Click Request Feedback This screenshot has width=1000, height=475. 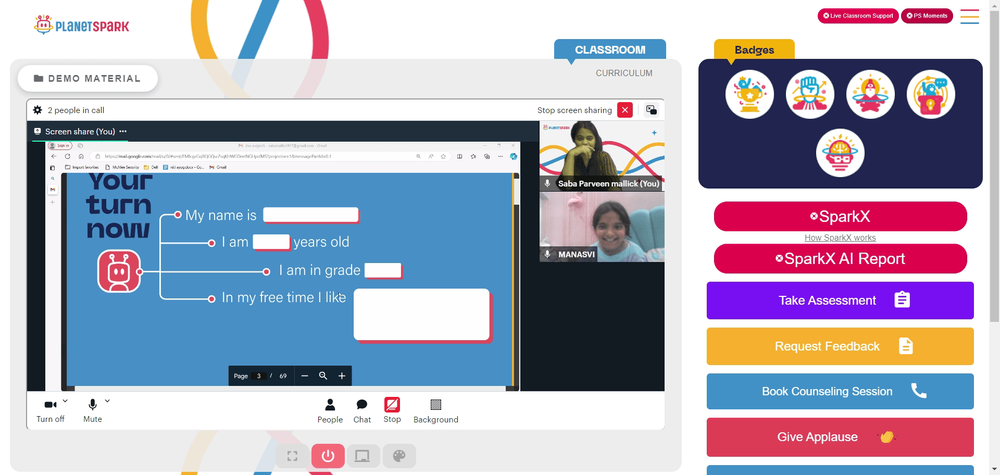point(840,346)
